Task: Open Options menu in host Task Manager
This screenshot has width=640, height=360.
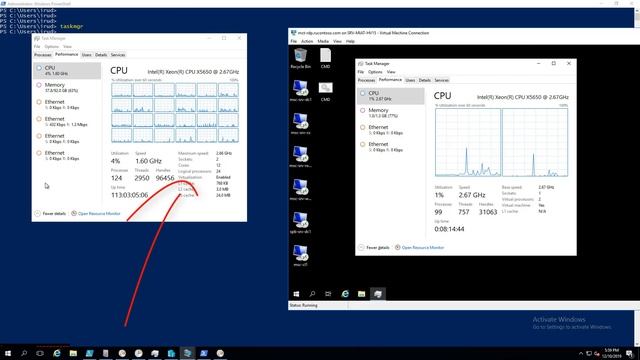Action: [x=52, y=47]
